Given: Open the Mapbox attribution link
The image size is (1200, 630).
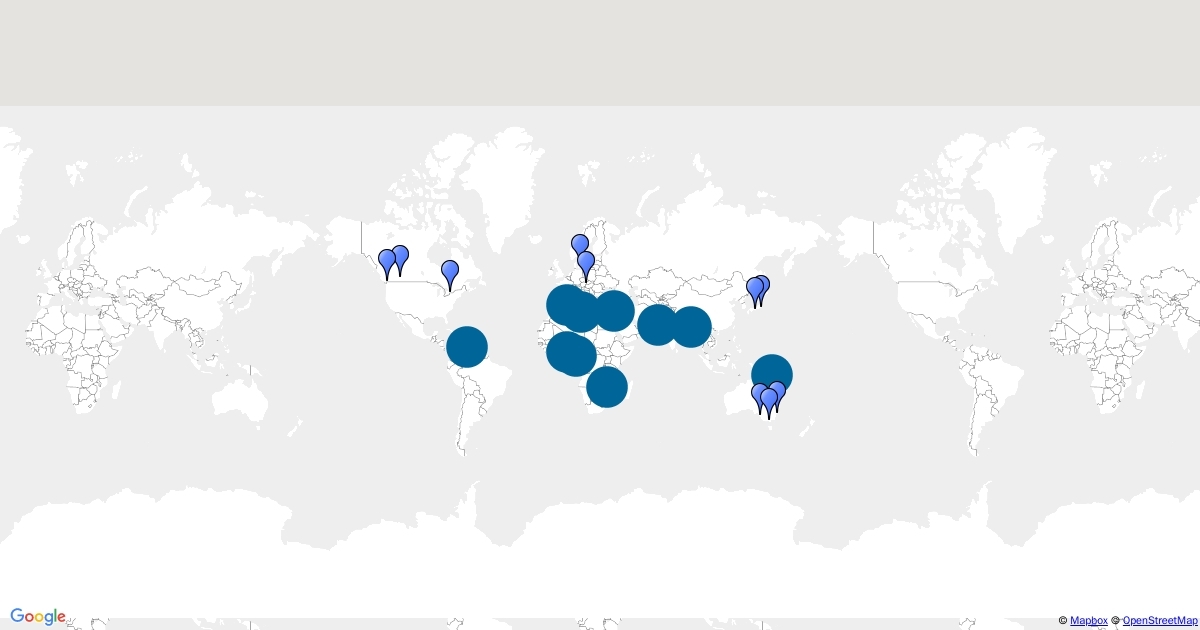Looking at the screenshot, I should (x=1088, y=621).
